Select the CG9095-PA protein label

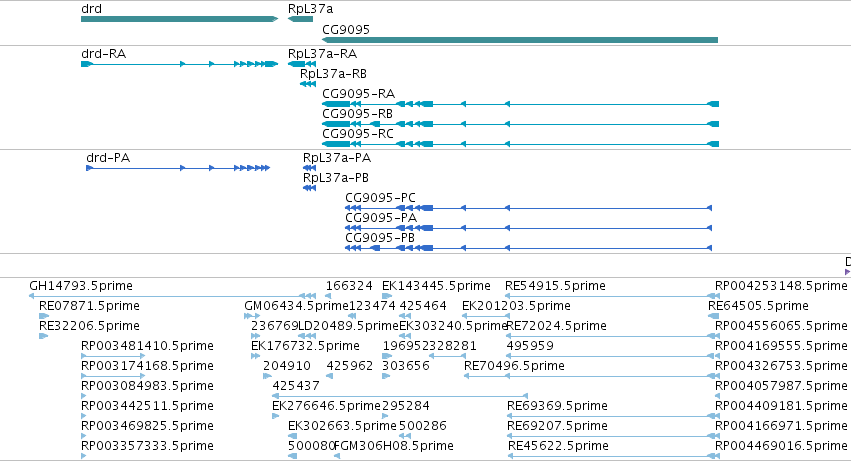click(381, 218)
